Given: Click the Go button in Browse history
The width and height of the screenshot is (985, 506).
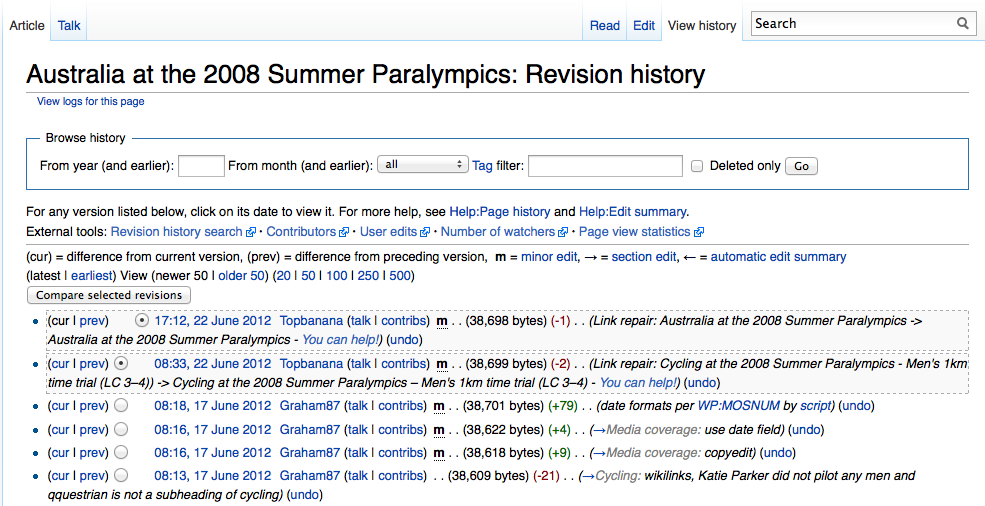Looking at the screenshot, I should [x=802, y=167].
